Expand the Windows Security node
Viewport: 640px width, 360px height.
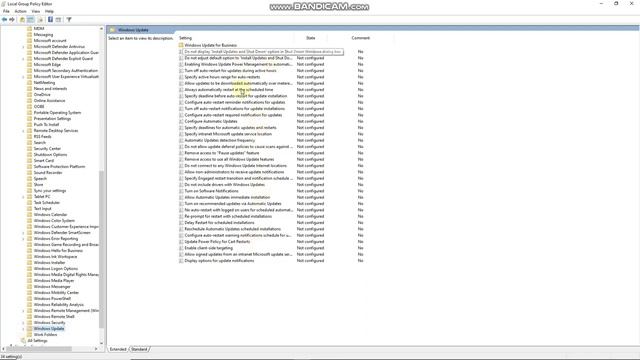23,322
